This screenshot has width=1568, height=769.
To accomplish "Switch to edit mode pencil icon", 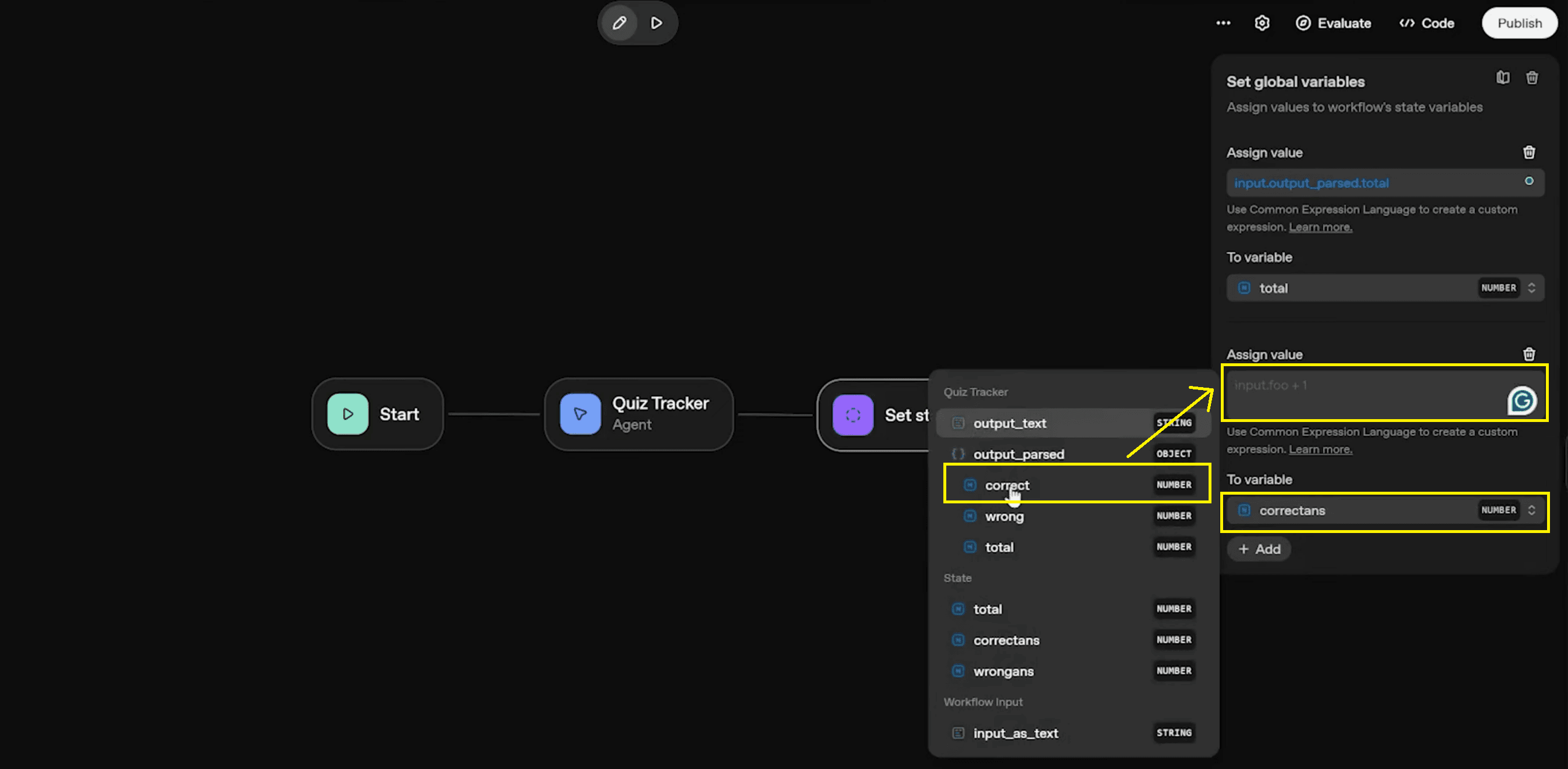I will pos(619,23).
